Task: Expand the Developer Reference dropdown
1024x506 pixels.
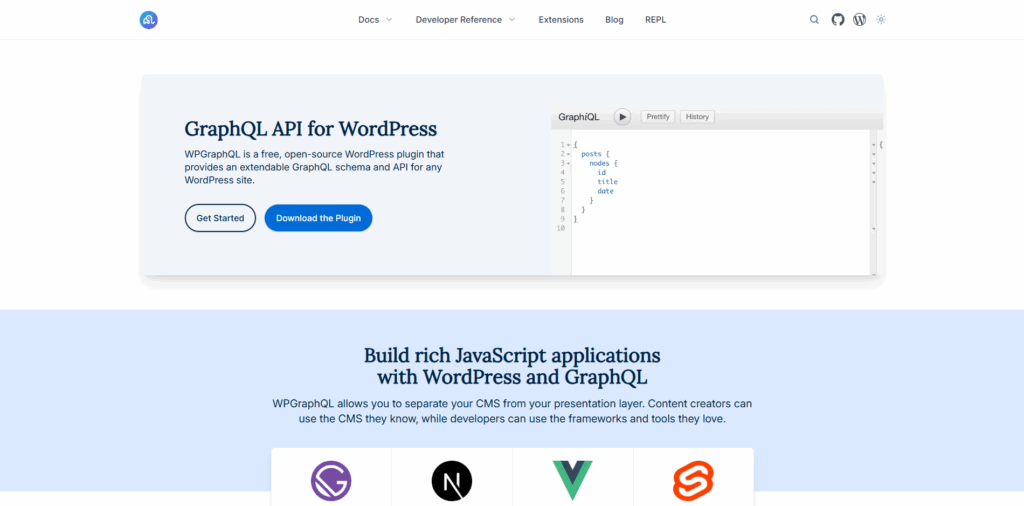Action: pyautogui.click(x=466, y=20)
